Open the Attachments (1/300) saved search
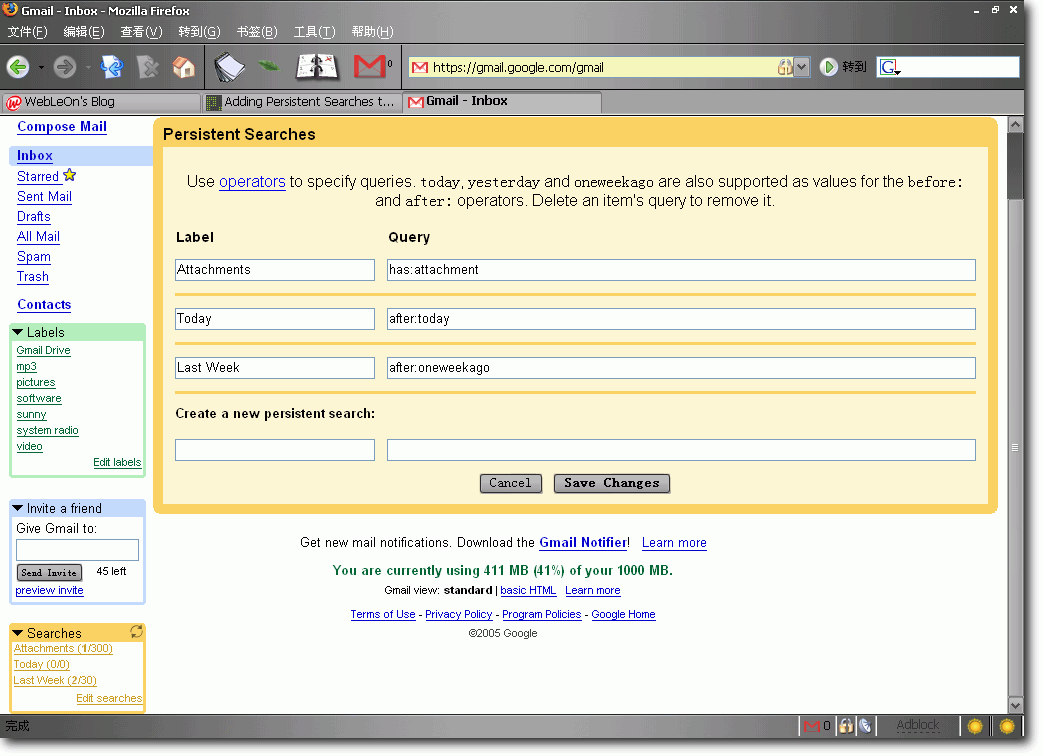The height and width of the screenshot is (756, 1043). click(x=63, y=648)
